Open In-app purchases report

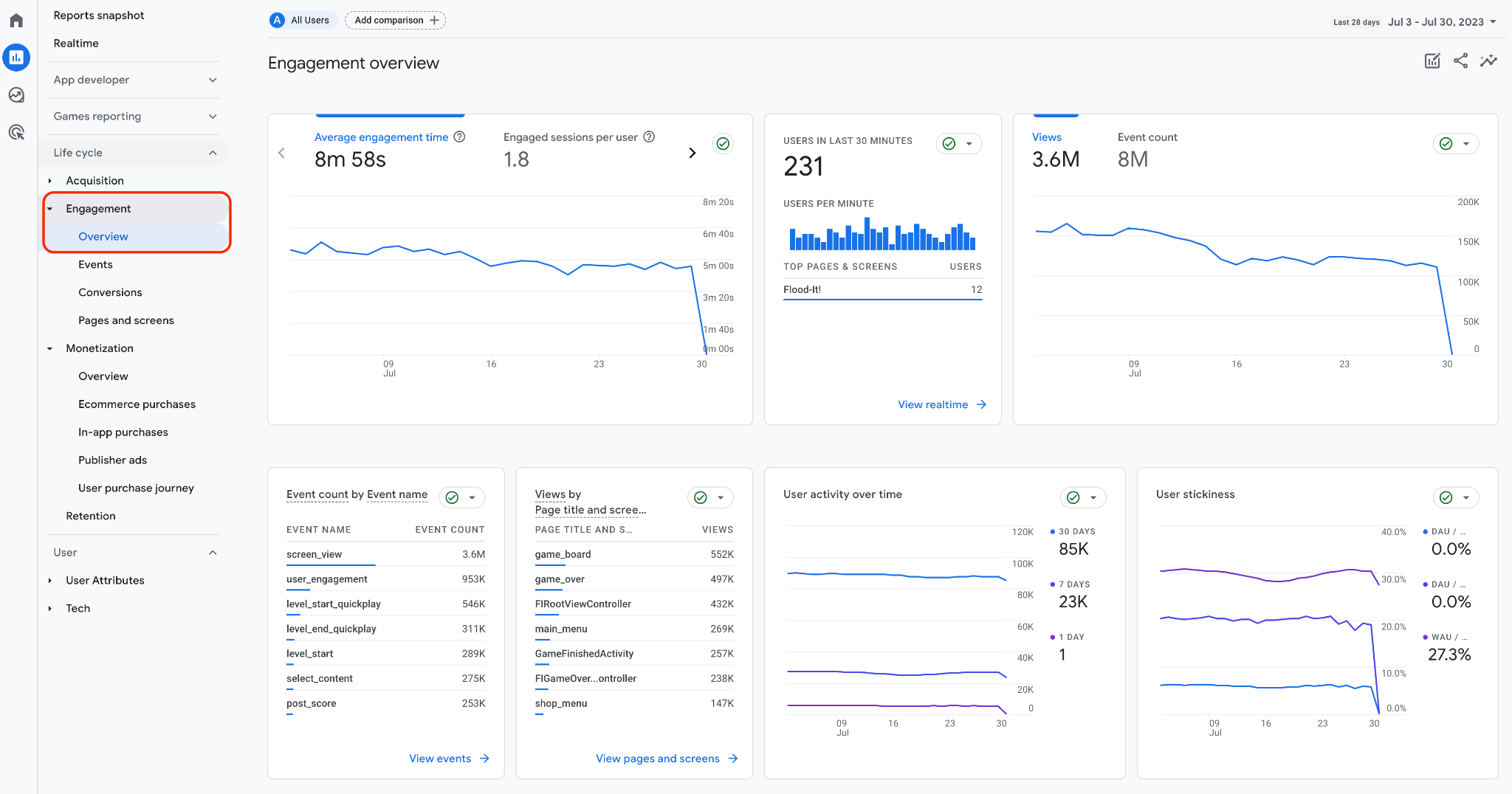(x=123, y=432)
